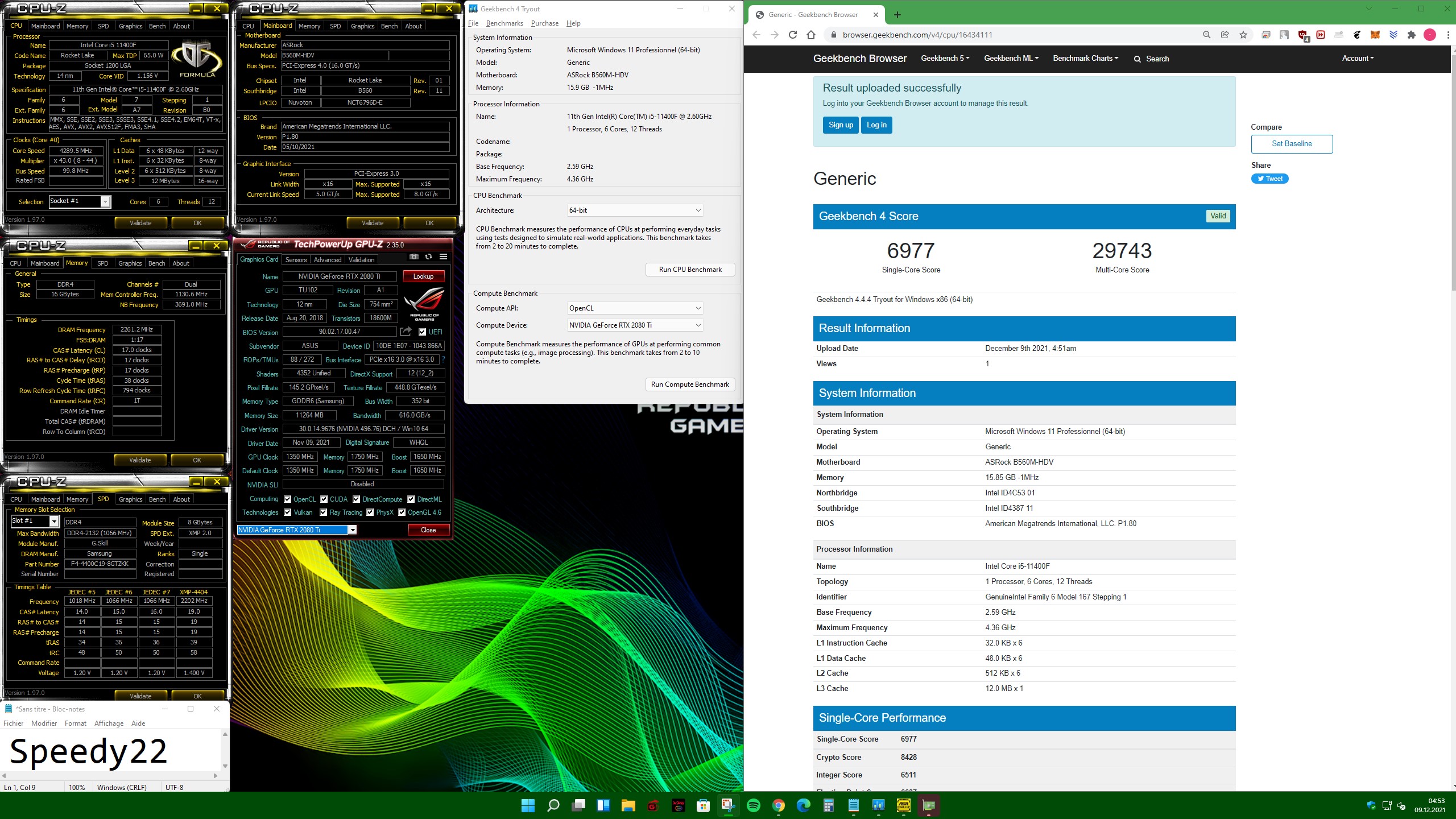The width and height of the screenshot is (1456, 819).
Task: Click the ASRock CPU-Z taskbar icon
Action: tap(904, 805)
